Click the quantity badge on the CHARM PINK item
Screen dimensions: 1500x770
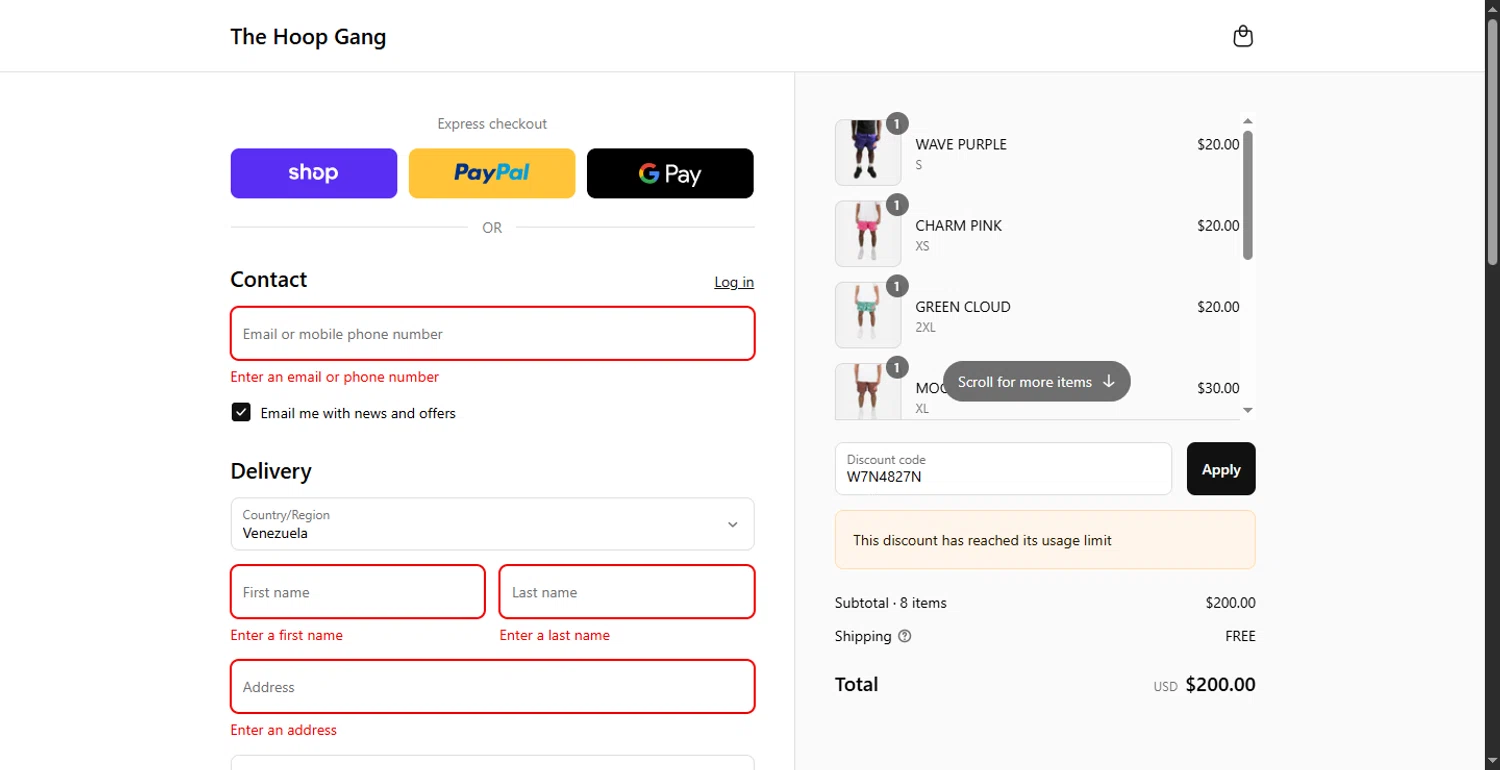click(897, 205)
